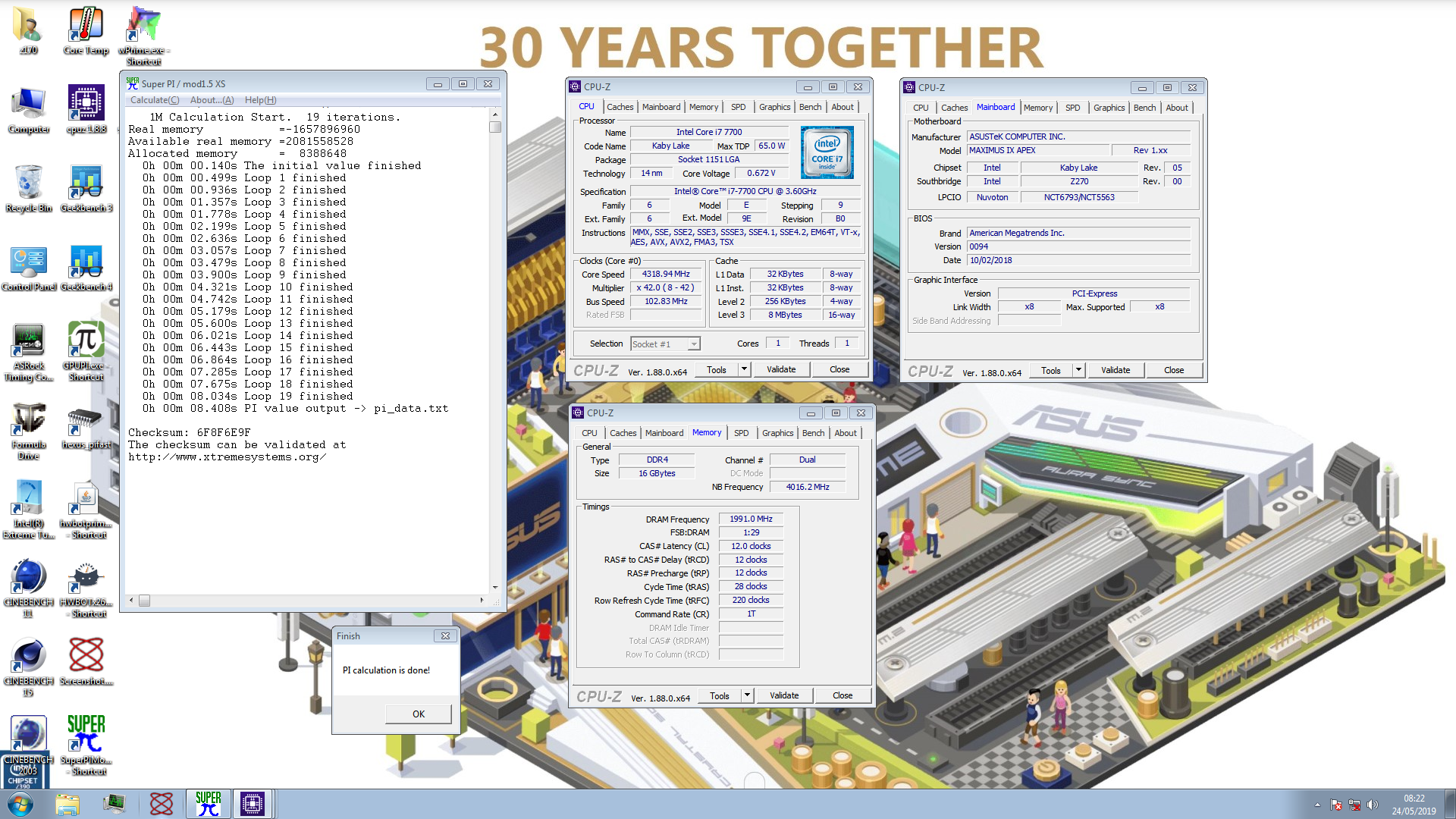Screen dimensions: 1456x819
Task: Launch the SuperPiMod shortcut desktop icon
Action: (x=86, y=746)
